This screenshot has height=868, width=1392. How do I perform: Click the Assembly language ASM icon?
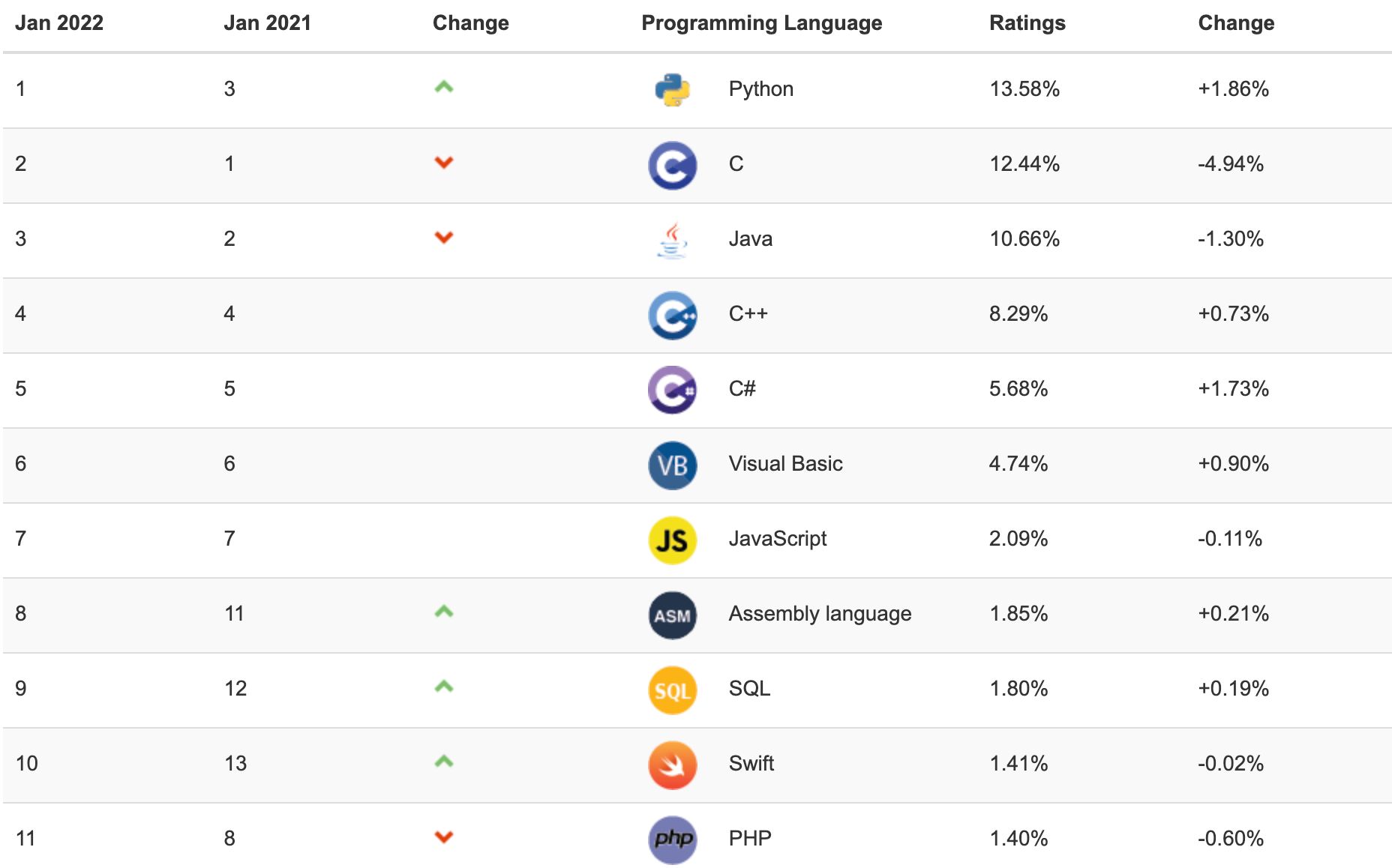tap(672, 615)
